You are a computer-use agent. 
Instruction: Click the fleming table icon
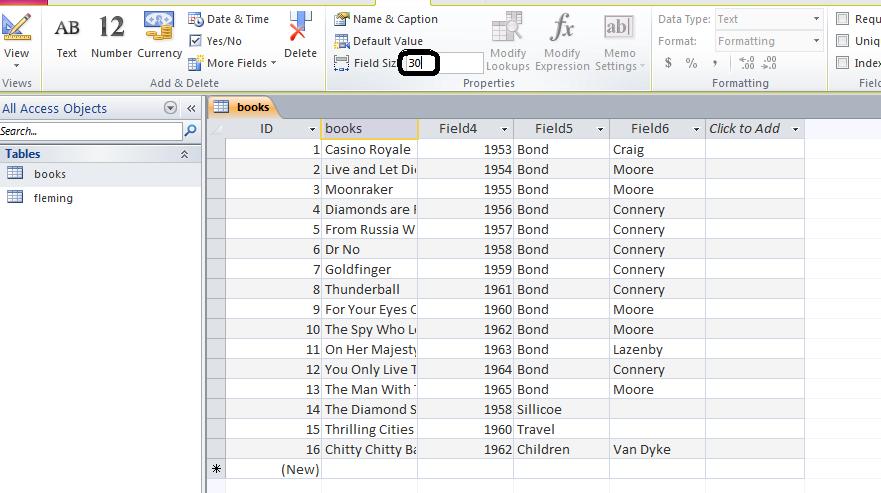(15, 197)
